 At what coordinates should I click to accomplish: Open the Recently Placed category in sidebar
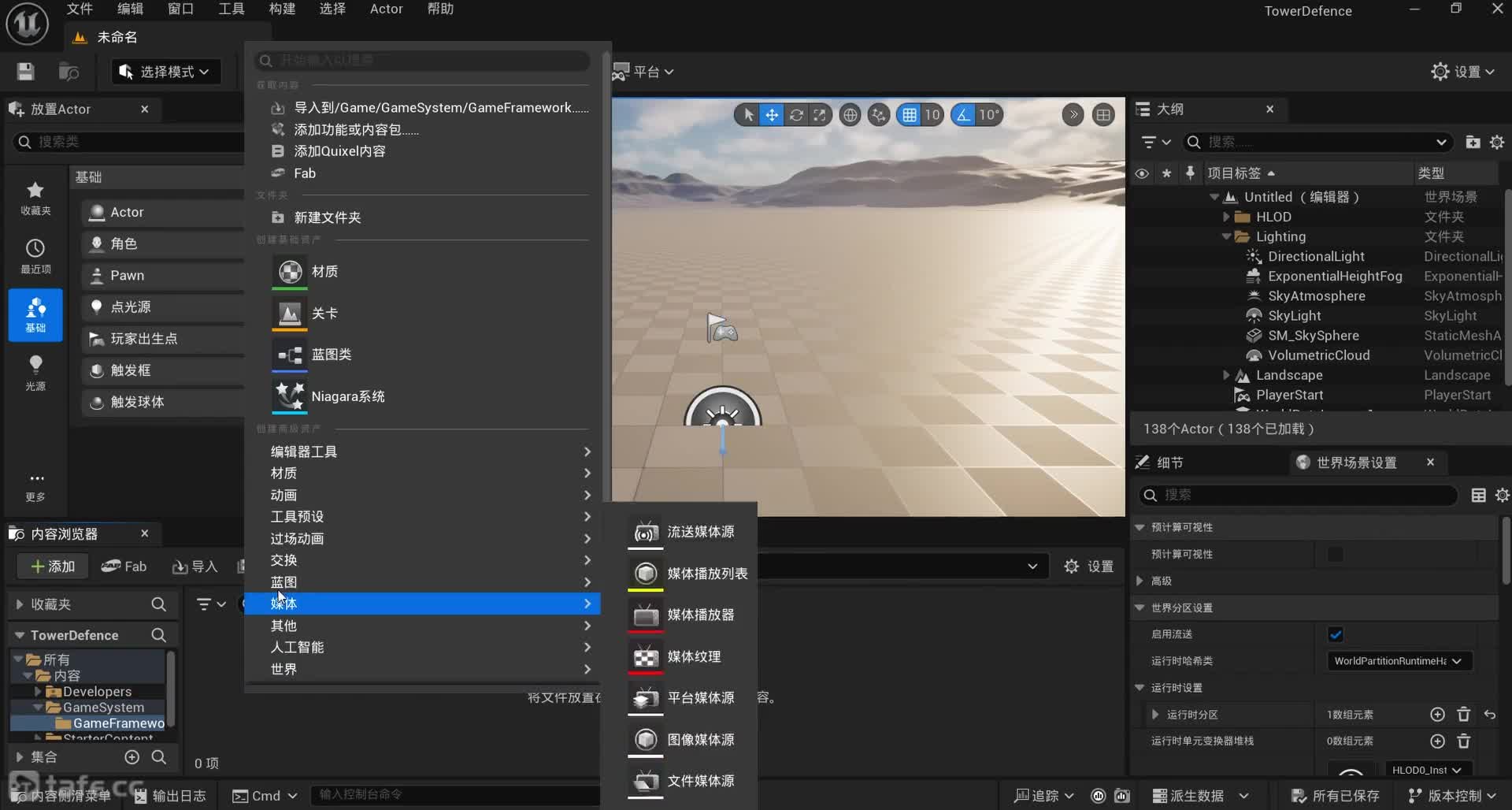[x=35, y=256]
